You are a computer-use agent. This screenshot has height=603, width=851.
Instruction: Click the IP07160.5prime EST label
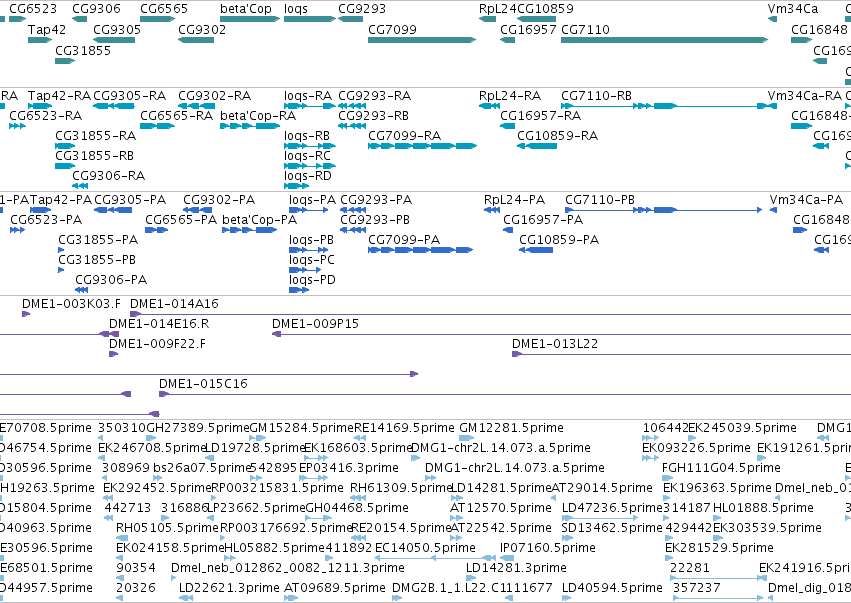tap(548, 548)
